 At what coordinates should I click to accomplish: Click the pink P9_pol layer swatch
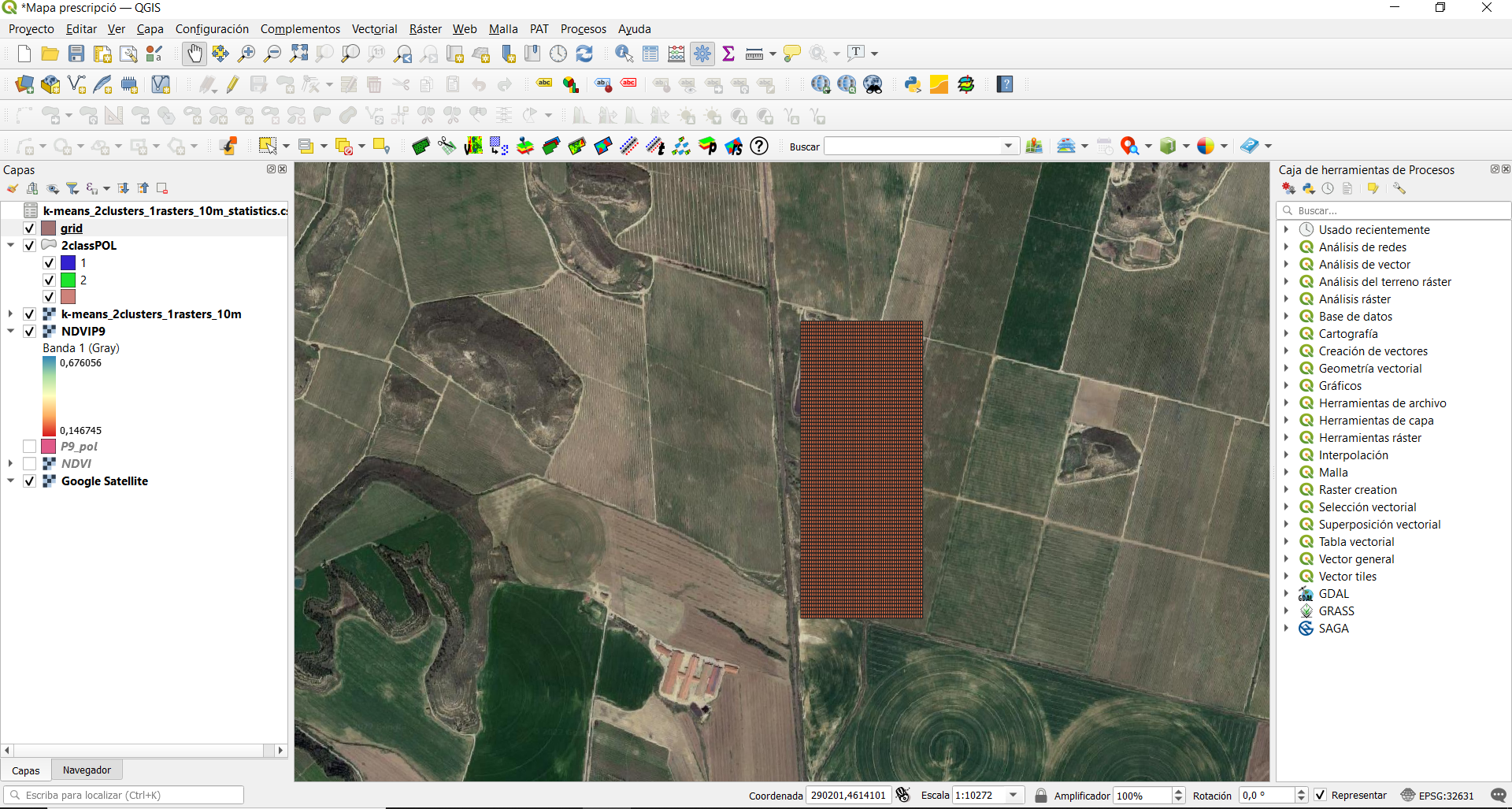tap(49, 447)
